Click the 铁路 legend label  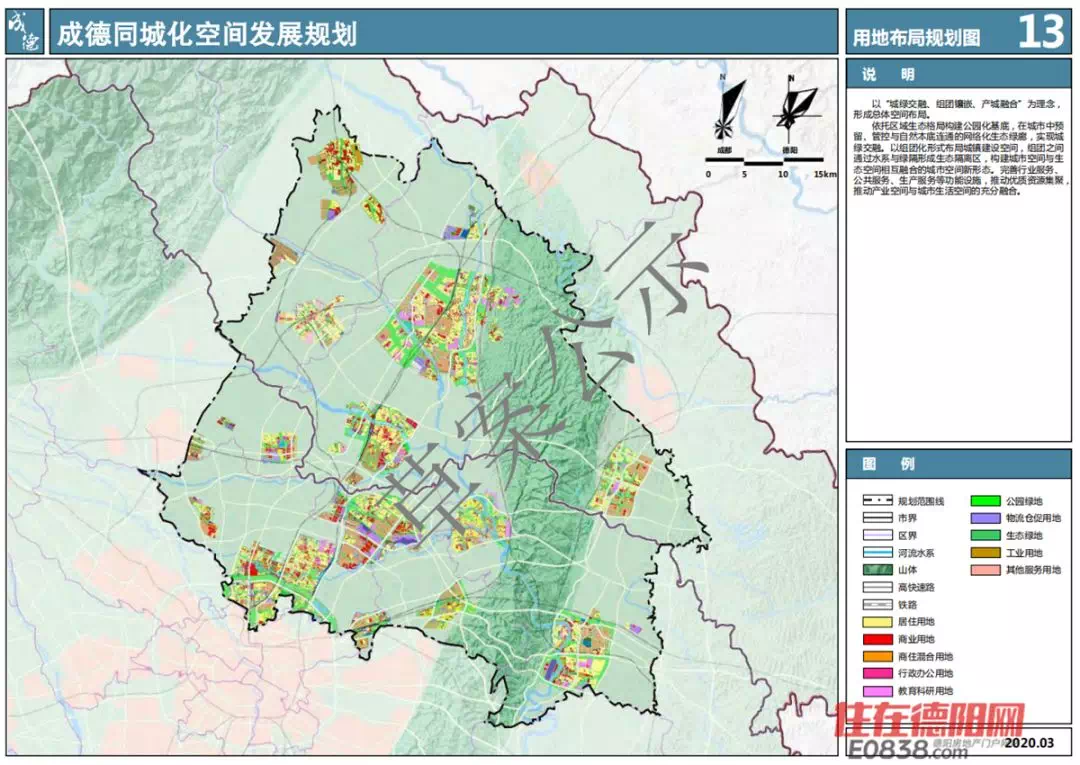click(907, 605)
